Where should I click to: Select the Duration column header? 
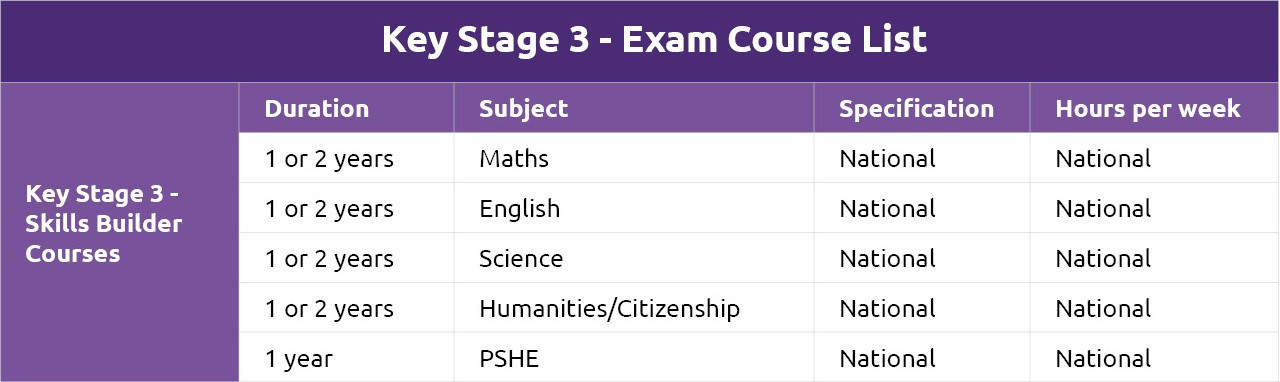[346, 108]
